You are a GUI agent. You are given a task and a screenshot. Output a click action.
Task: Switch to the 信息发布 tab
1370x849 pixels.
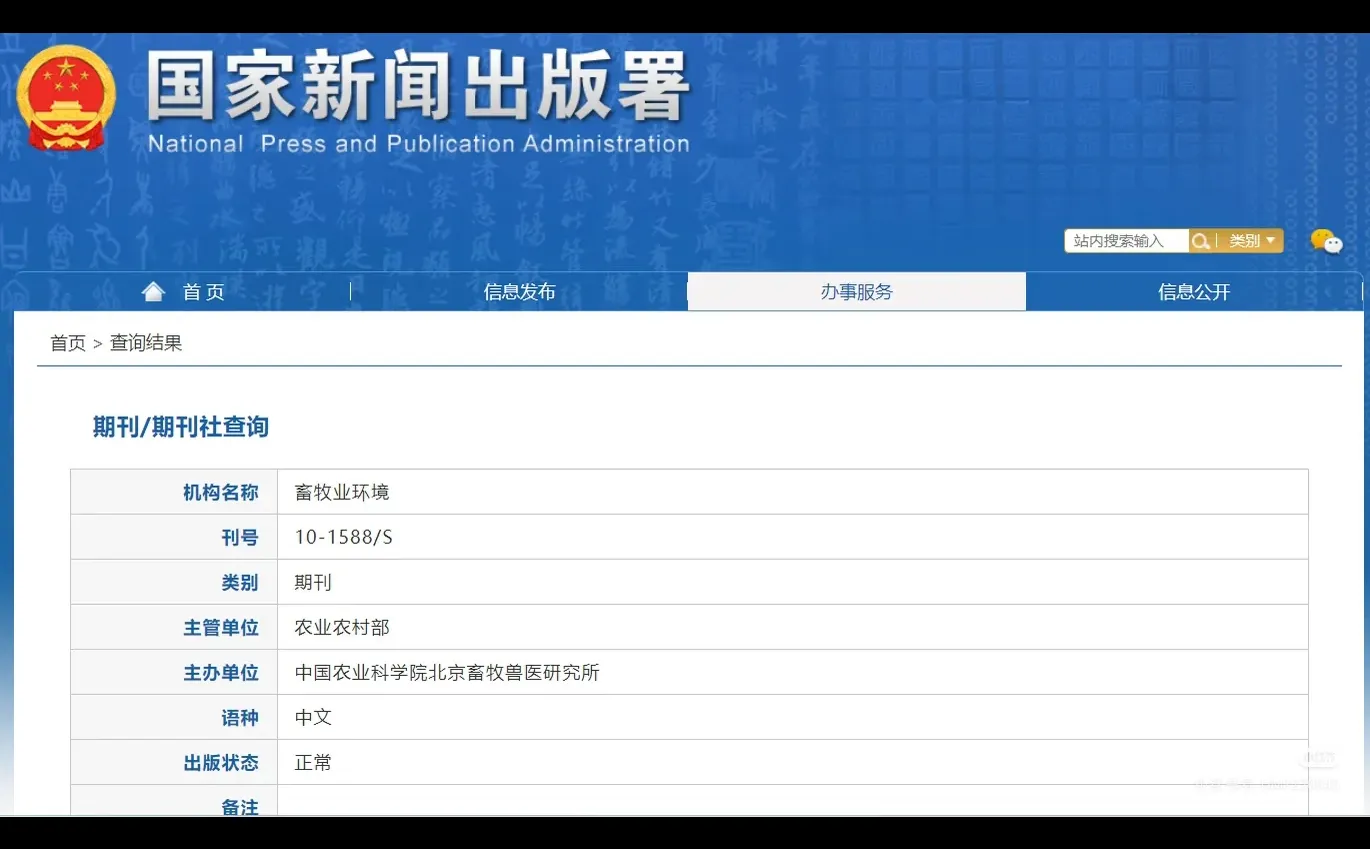519,291
